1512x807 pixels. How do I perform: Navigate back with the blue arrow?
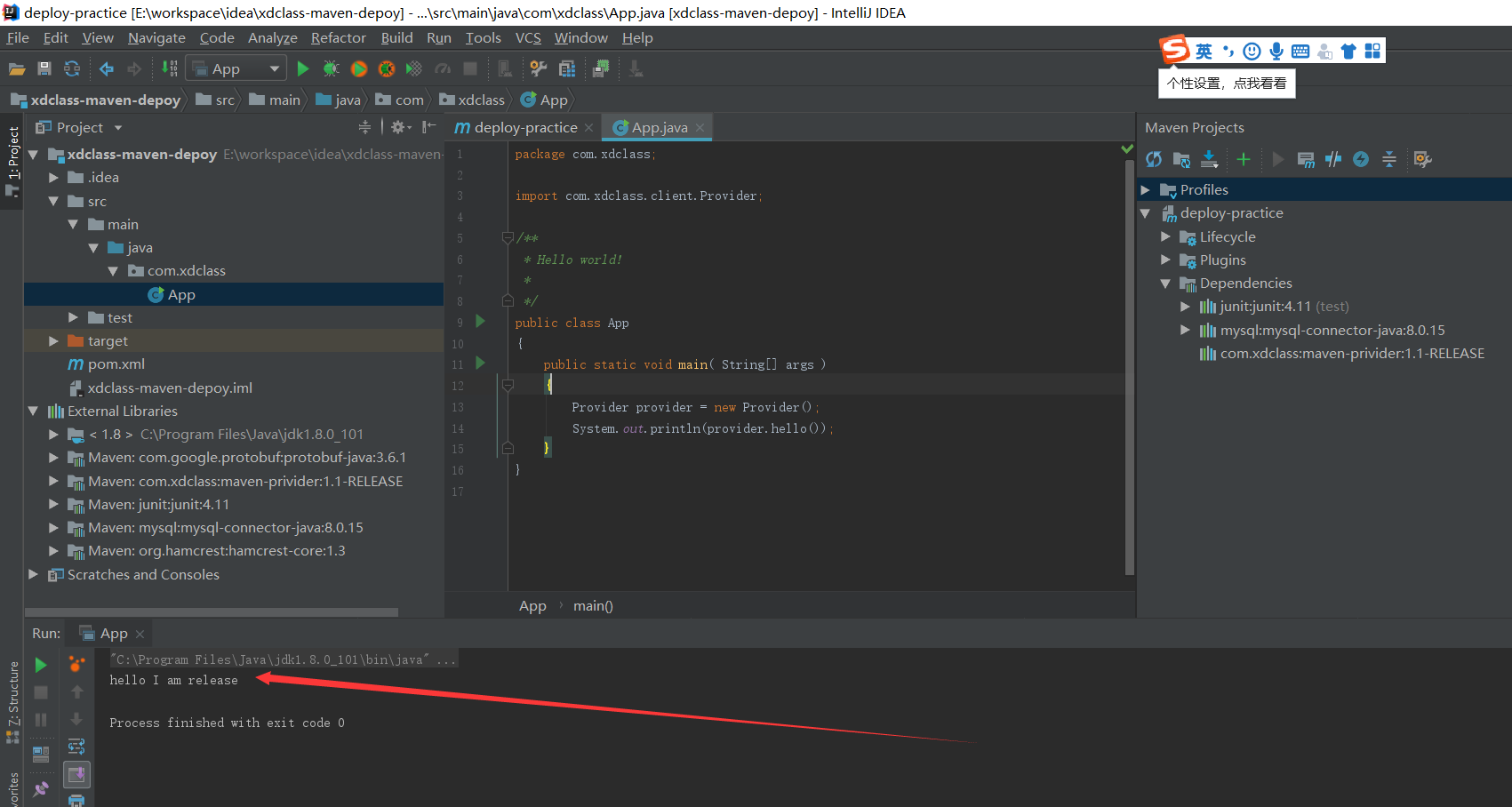click(107, 68)
